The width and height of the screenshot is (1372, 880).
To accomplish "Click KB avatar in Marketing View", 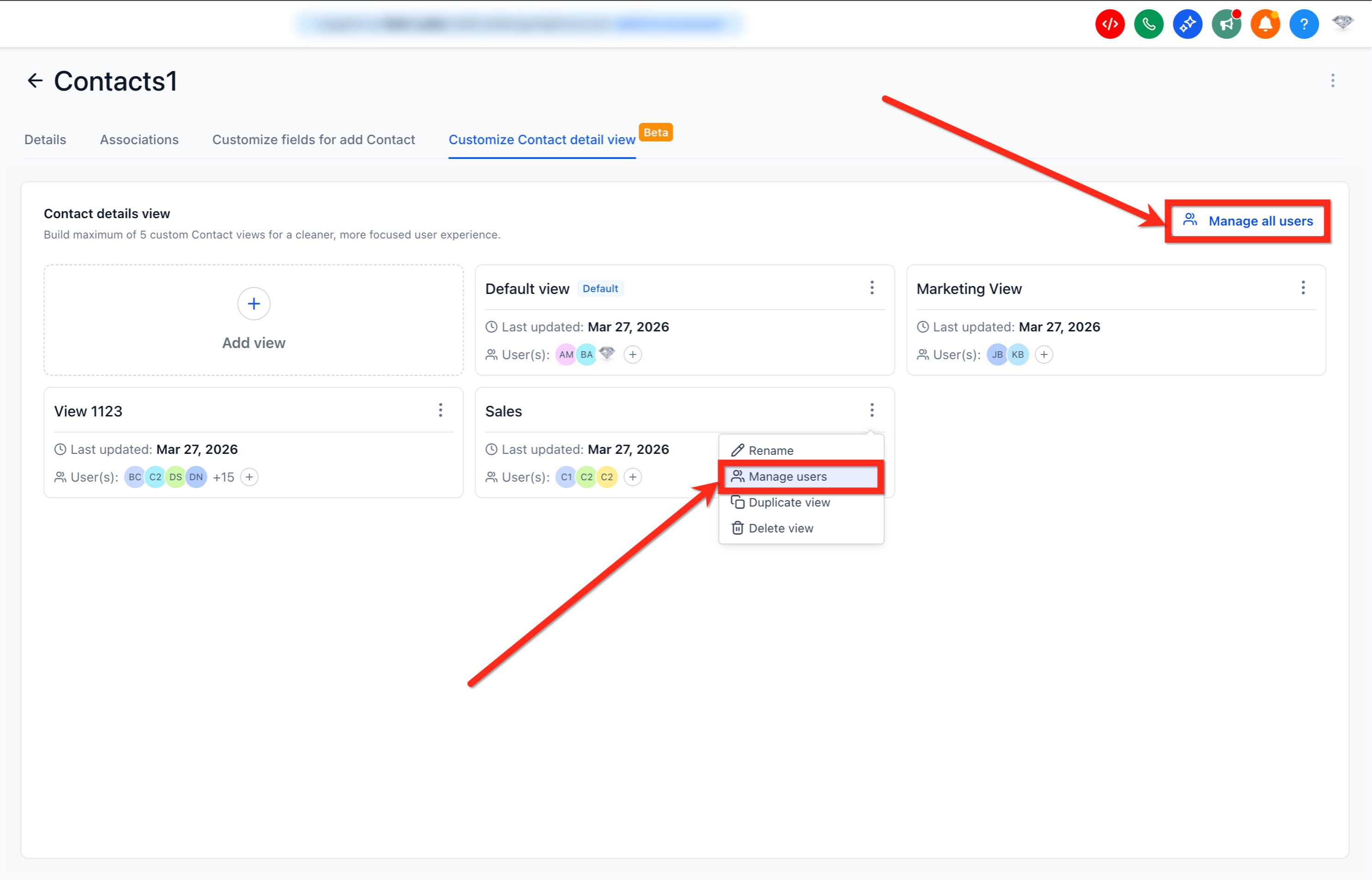I will (1018, 355).
